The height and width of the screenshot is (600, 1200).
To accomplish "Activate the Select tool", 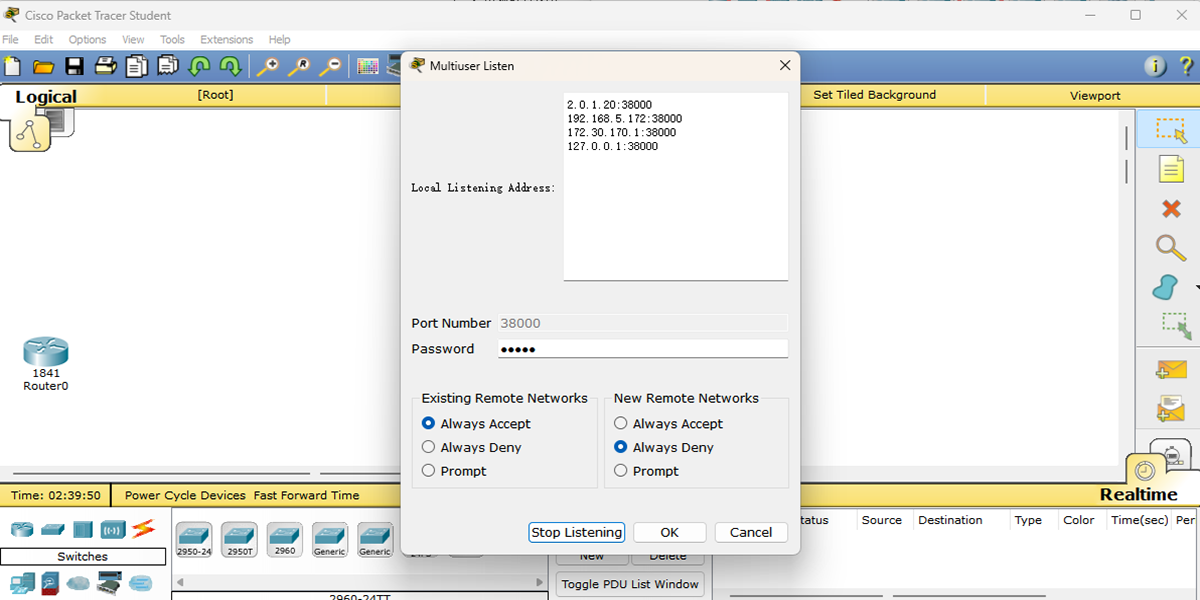I will click(1170, 130).
